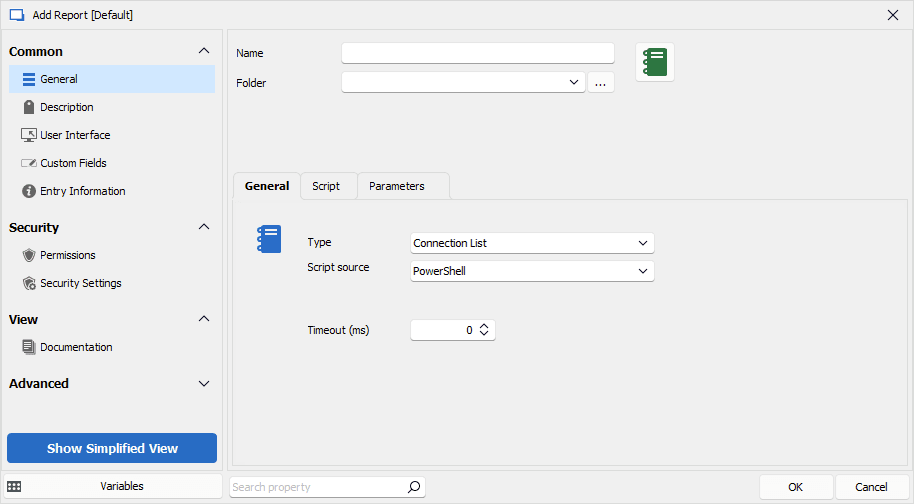The image size is (914, 504).
Task: Open the User Interface settings
Action: click(x=75, y=135)
